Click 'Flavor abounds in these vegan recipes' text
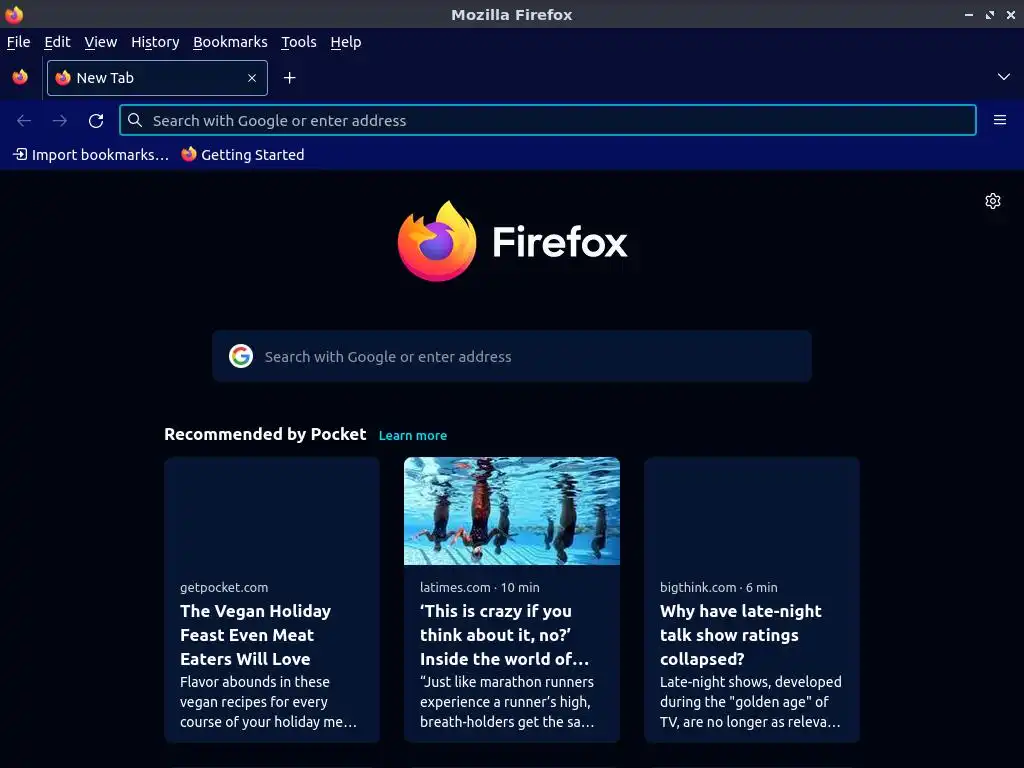This screenshot has width=1024, height=768. [x=268, y=702]
